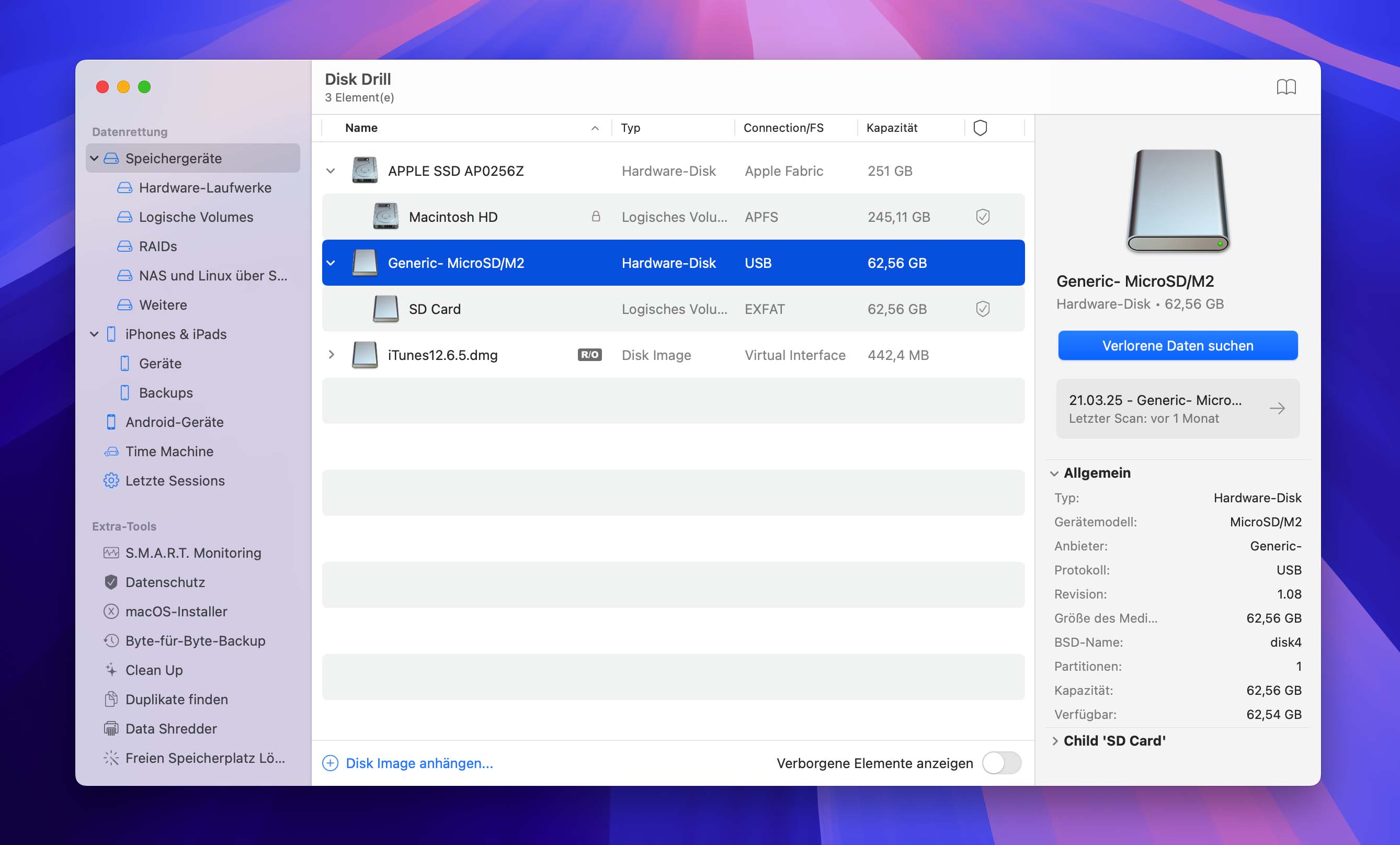This screenshot has width=1400, height=845.
Task: Select the Macintosh HD volume row
Action: pyautogui.click(x=673, y=217)
